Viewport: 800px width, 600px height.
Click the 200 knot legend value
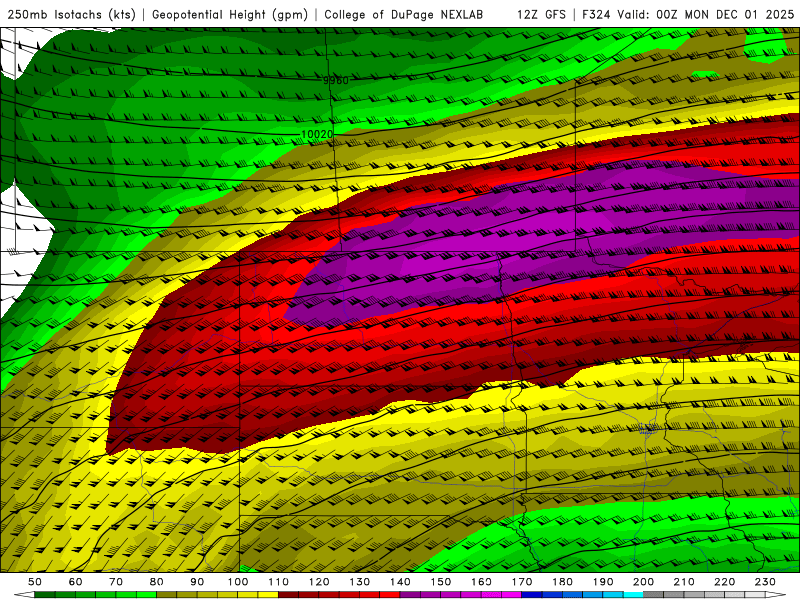[x=643, y=582]
